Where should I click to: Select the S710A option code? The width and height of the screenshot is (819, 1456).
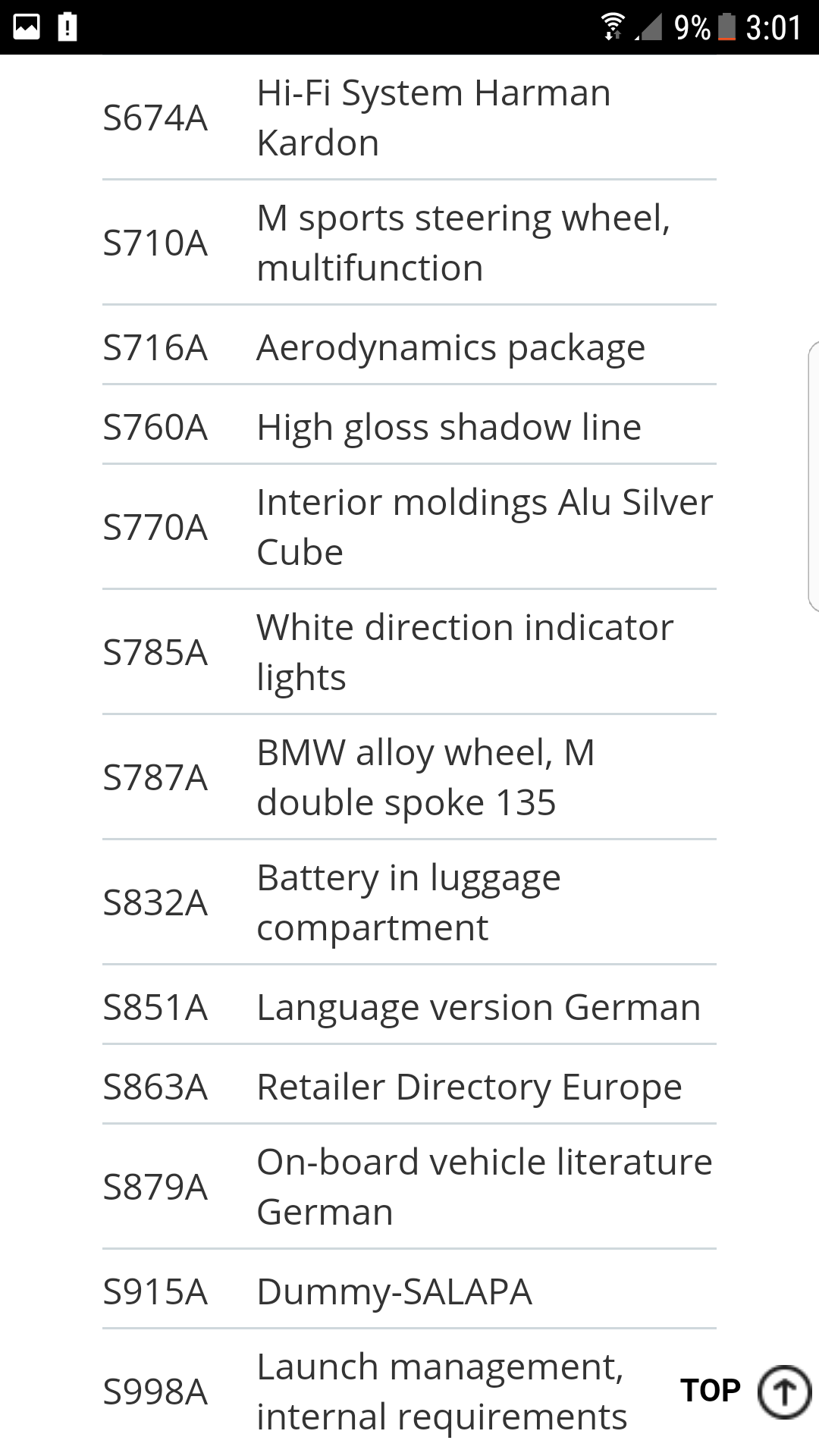coord(155,243)
